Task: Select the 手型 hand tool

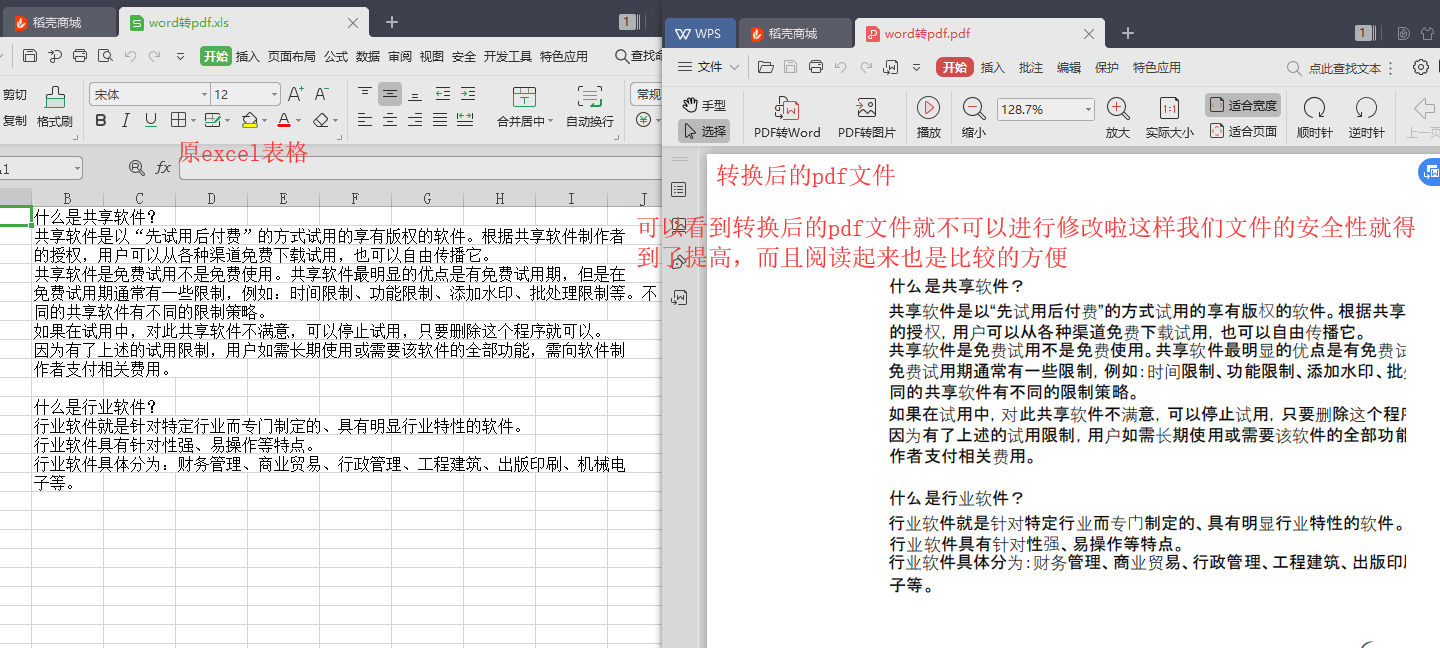Action: pyautogui.click(x=704, y=105)
